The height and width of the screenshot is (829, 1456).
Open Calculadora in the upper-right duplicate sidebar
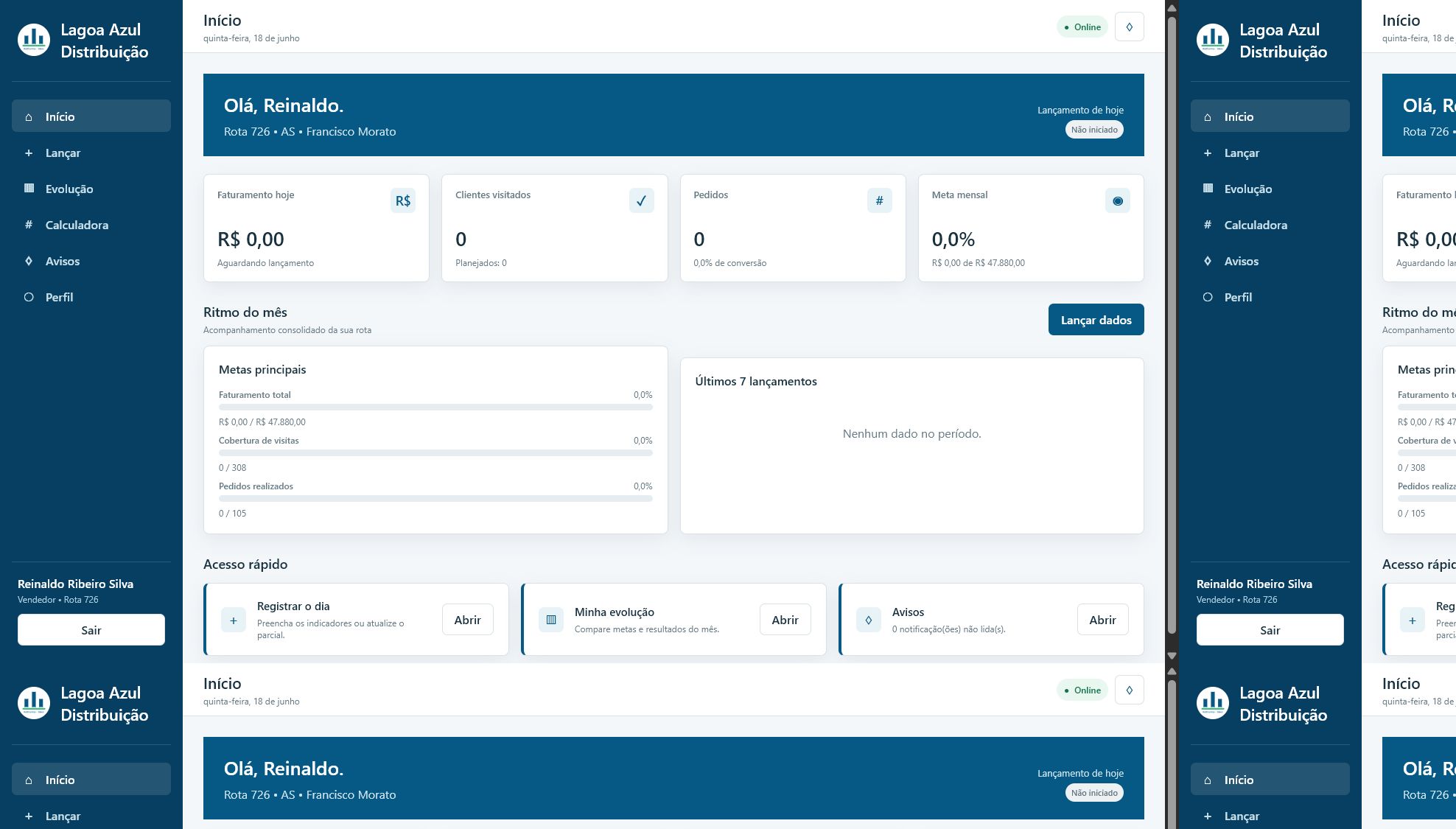tap(1270, 225)
